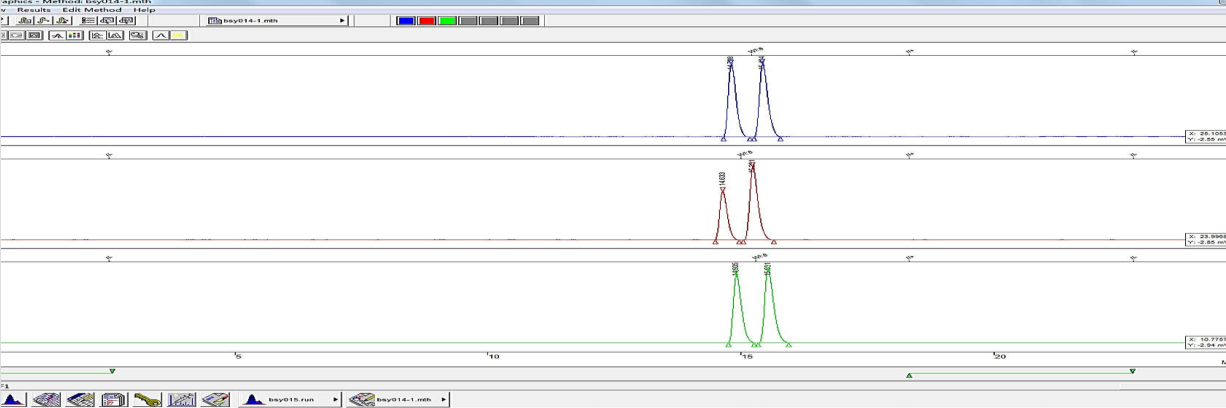
Task: Click the list-lines icon in the top toolbar
Action: coord(88,21)
